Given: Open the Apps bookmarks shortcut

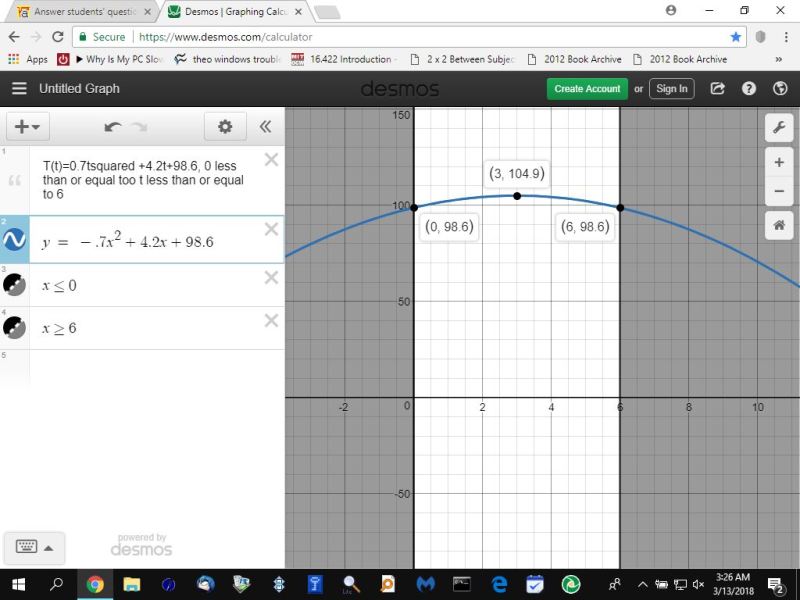Looking at the screenshot, I should click(28, 59).
